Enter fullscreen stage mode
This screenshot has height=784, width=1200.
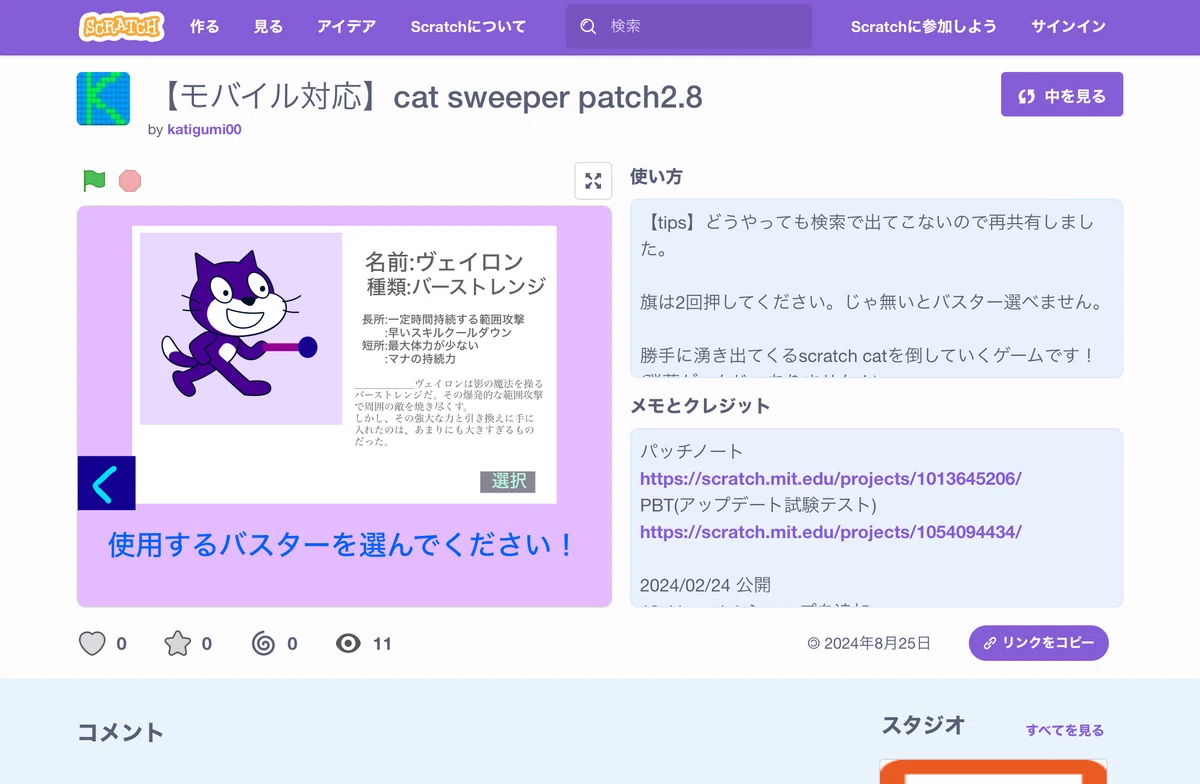[593, 181]
